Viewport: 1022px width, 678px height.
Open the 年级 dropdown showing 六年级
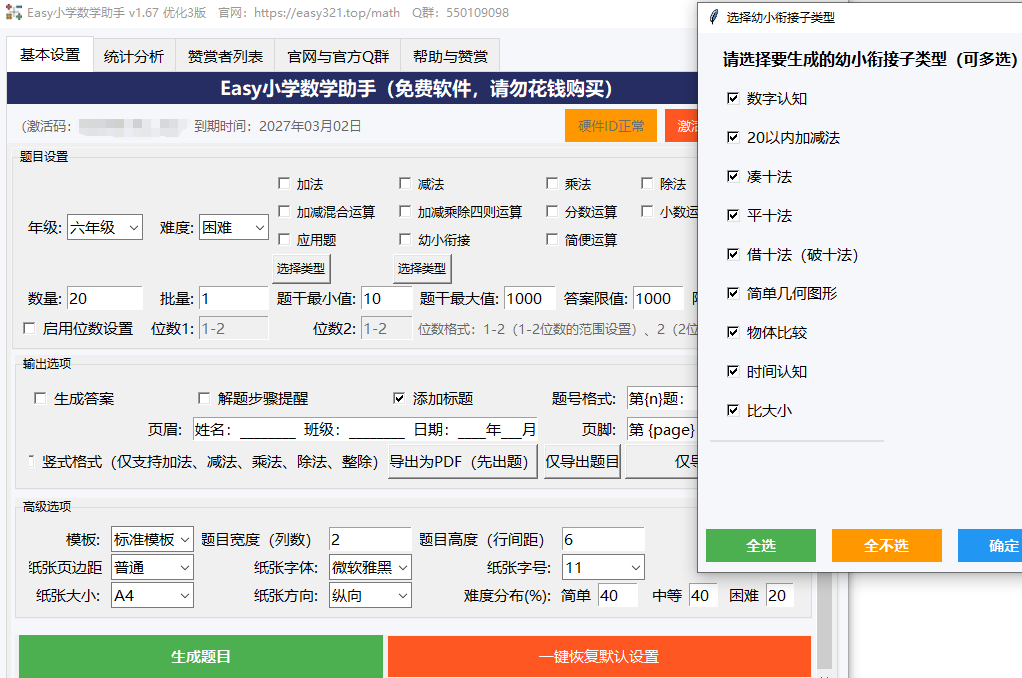click(104, 228)
